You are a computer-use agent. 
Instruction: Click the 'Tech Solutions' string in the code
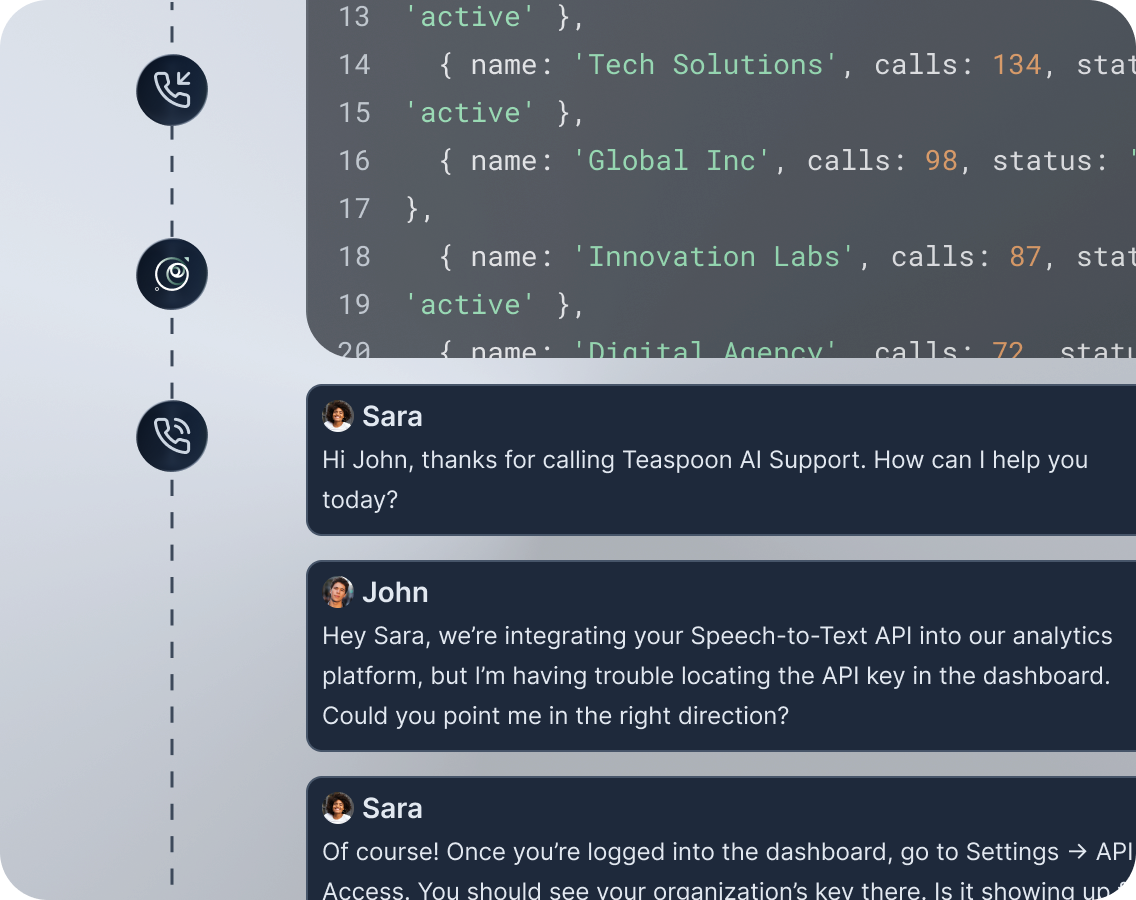point(704,64)
